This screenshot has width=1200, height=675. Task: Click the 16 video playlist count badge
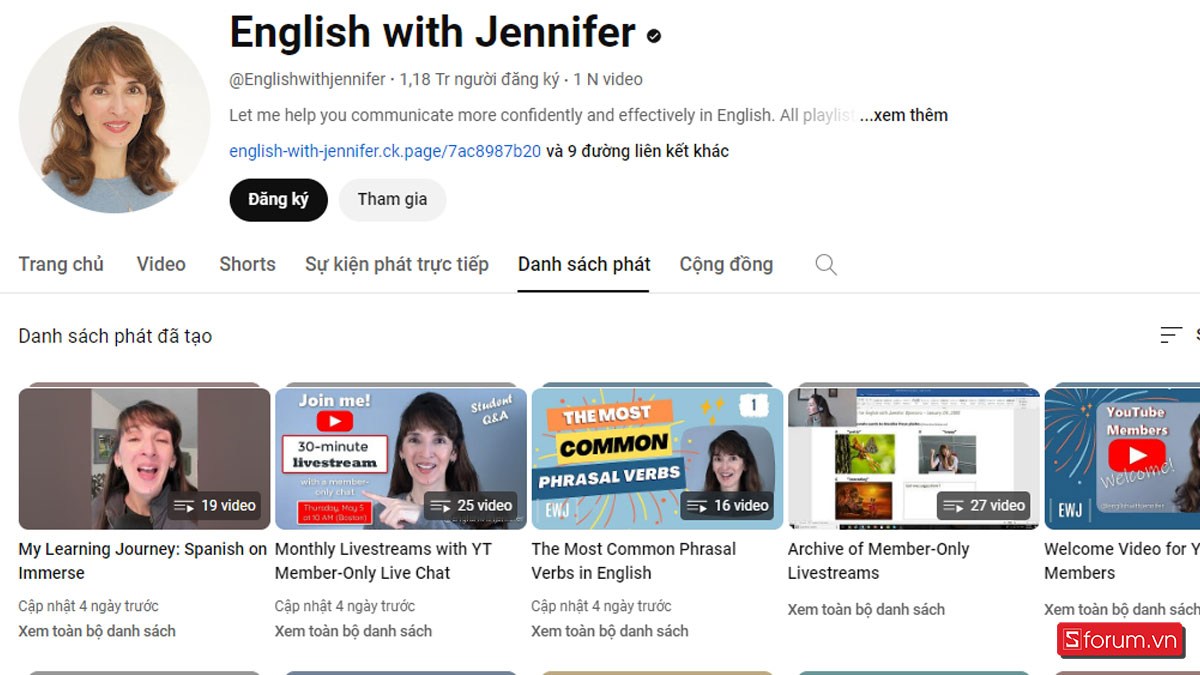[727, 505]
